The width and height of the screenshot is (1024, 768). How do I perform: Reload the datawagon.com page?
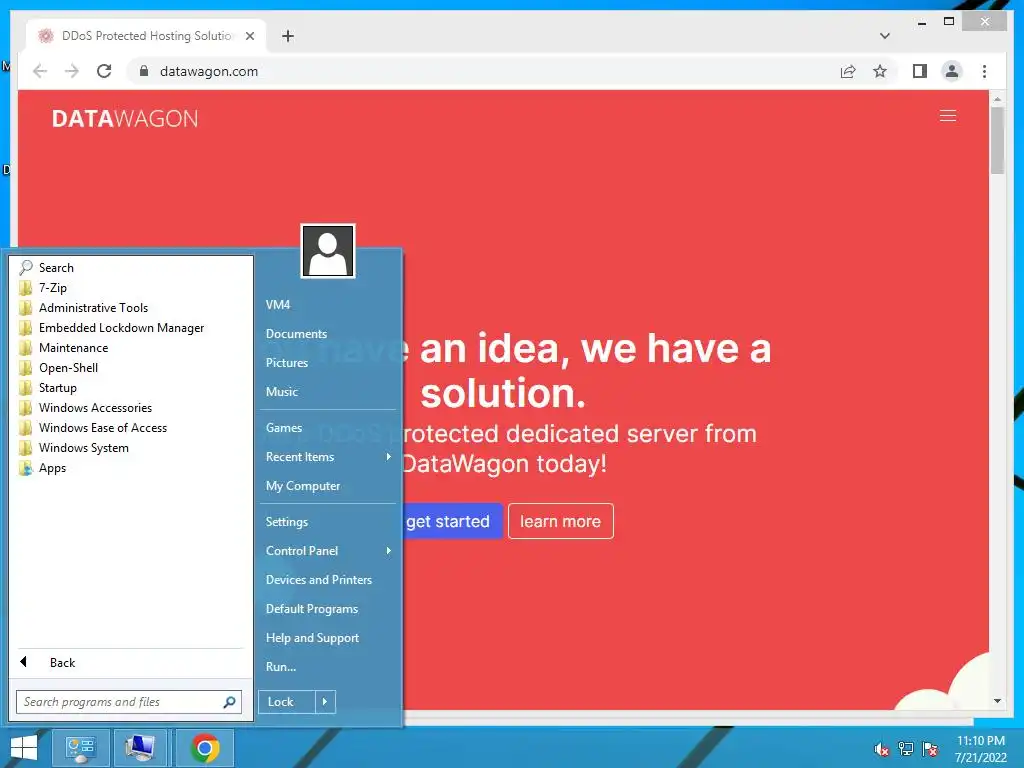(x=104, y=71)
